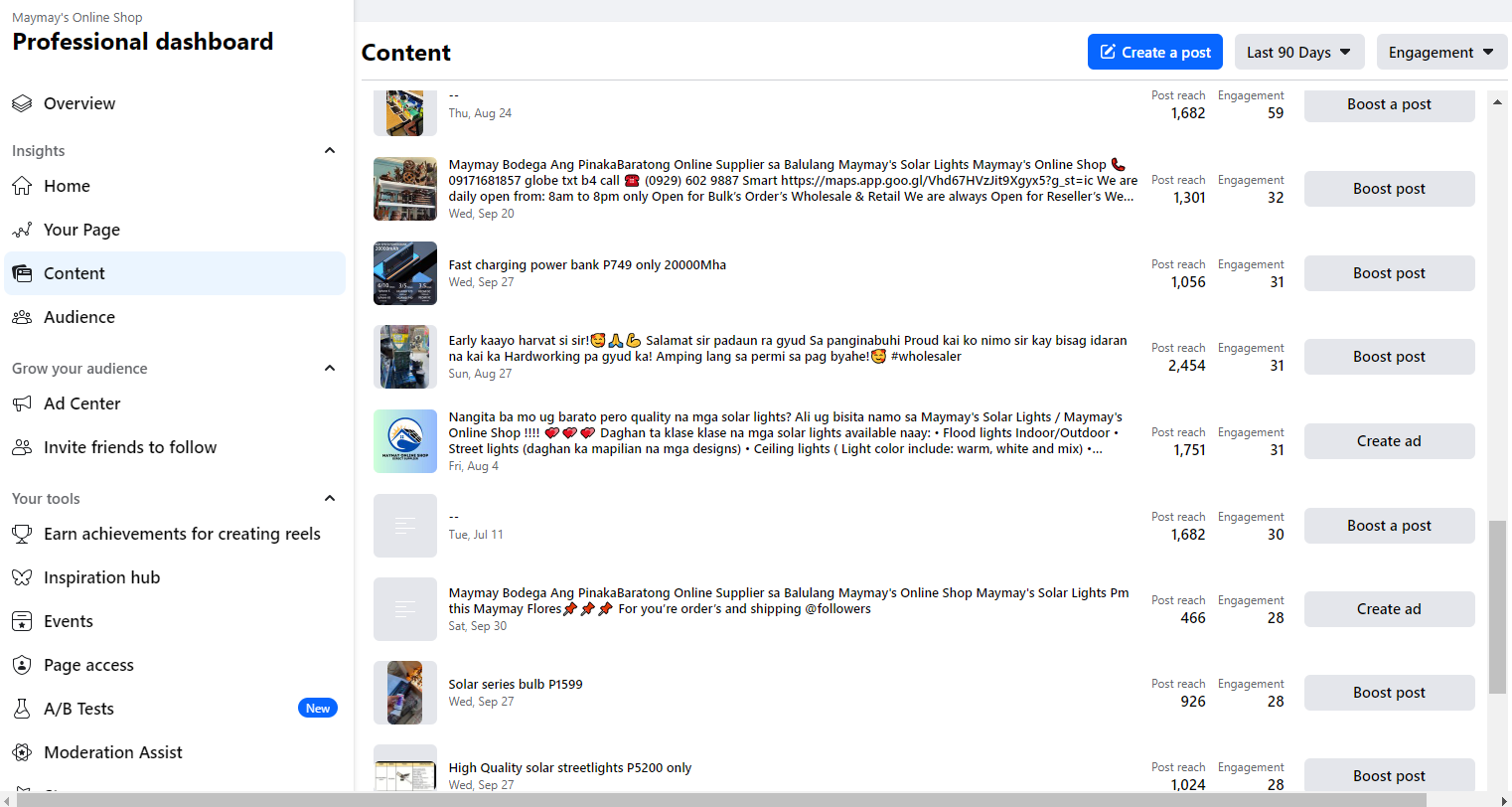Image resolution: width=1512 pixels, height=807 pixels.
Task: Boost the Solar series bulb P1599 post
Action: (1389, 693)
